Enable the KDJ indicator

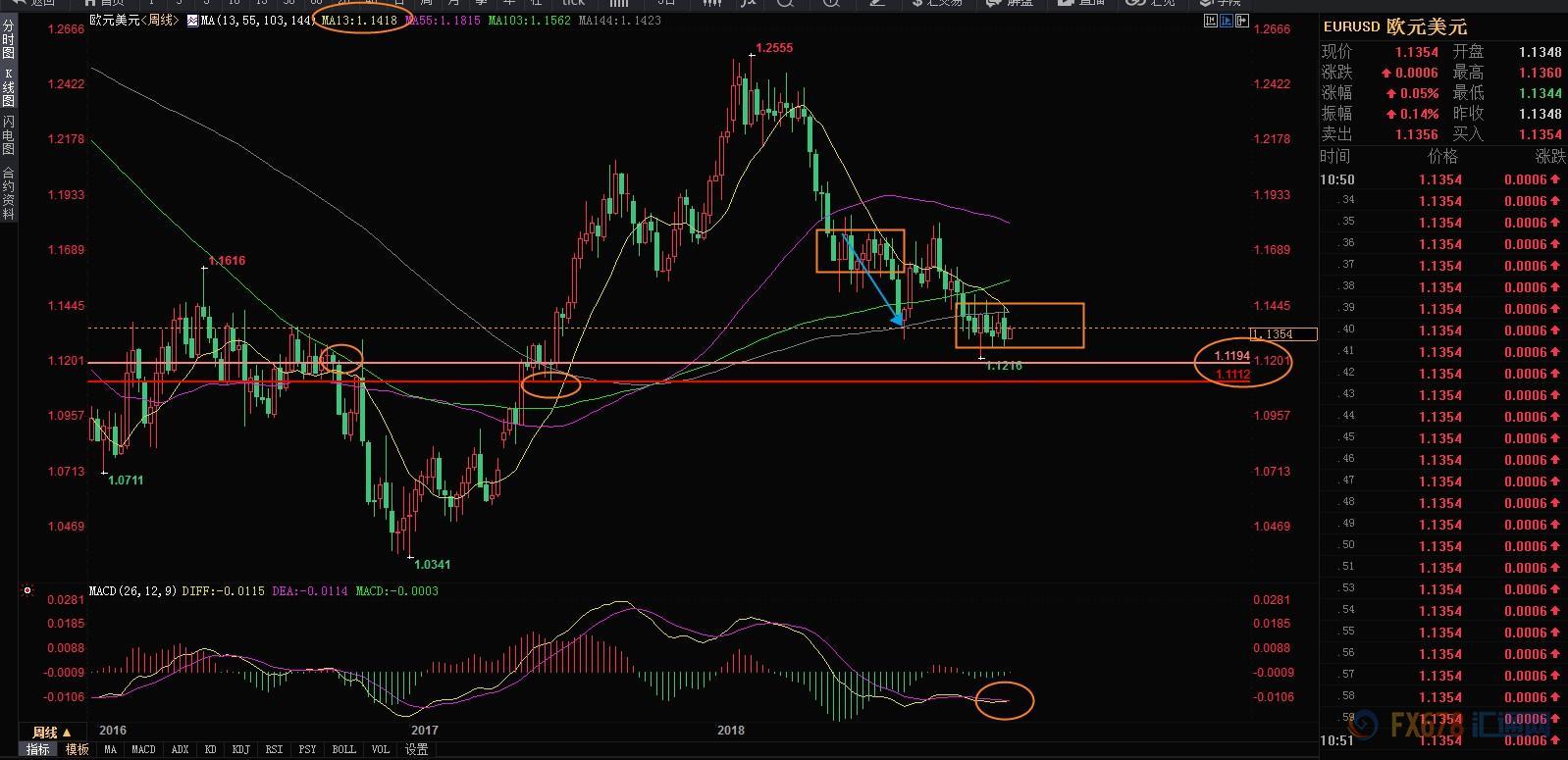[240, 749]
